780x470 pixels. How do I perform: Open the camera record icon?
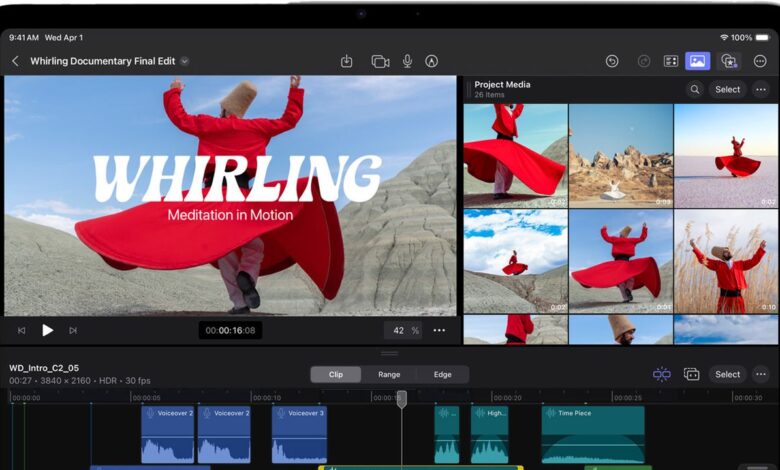pyautogui.click(x=380, y=61)
